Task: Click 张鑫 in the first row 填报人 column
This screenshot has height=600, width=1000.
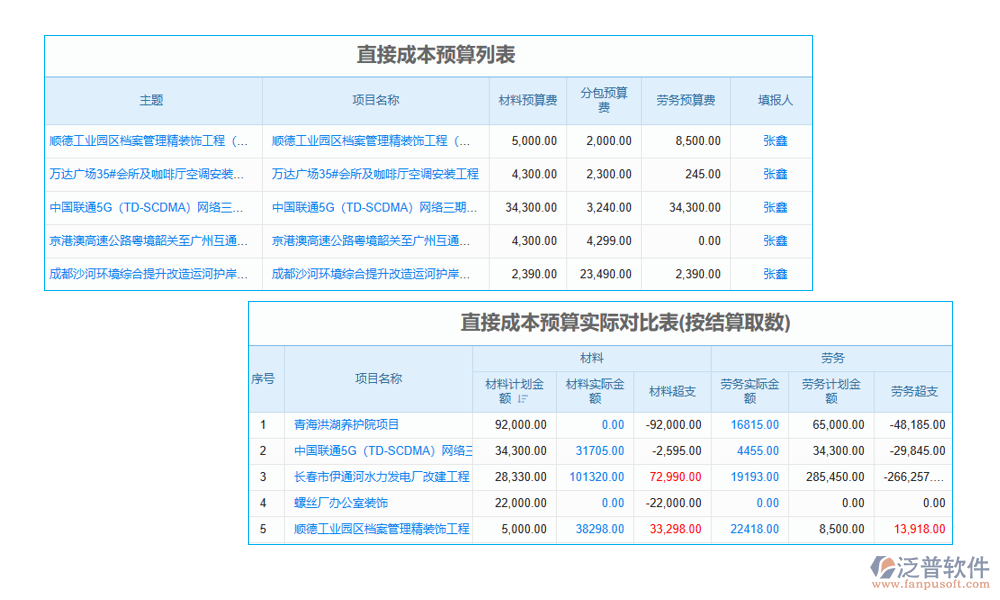Action: (773, 141)
